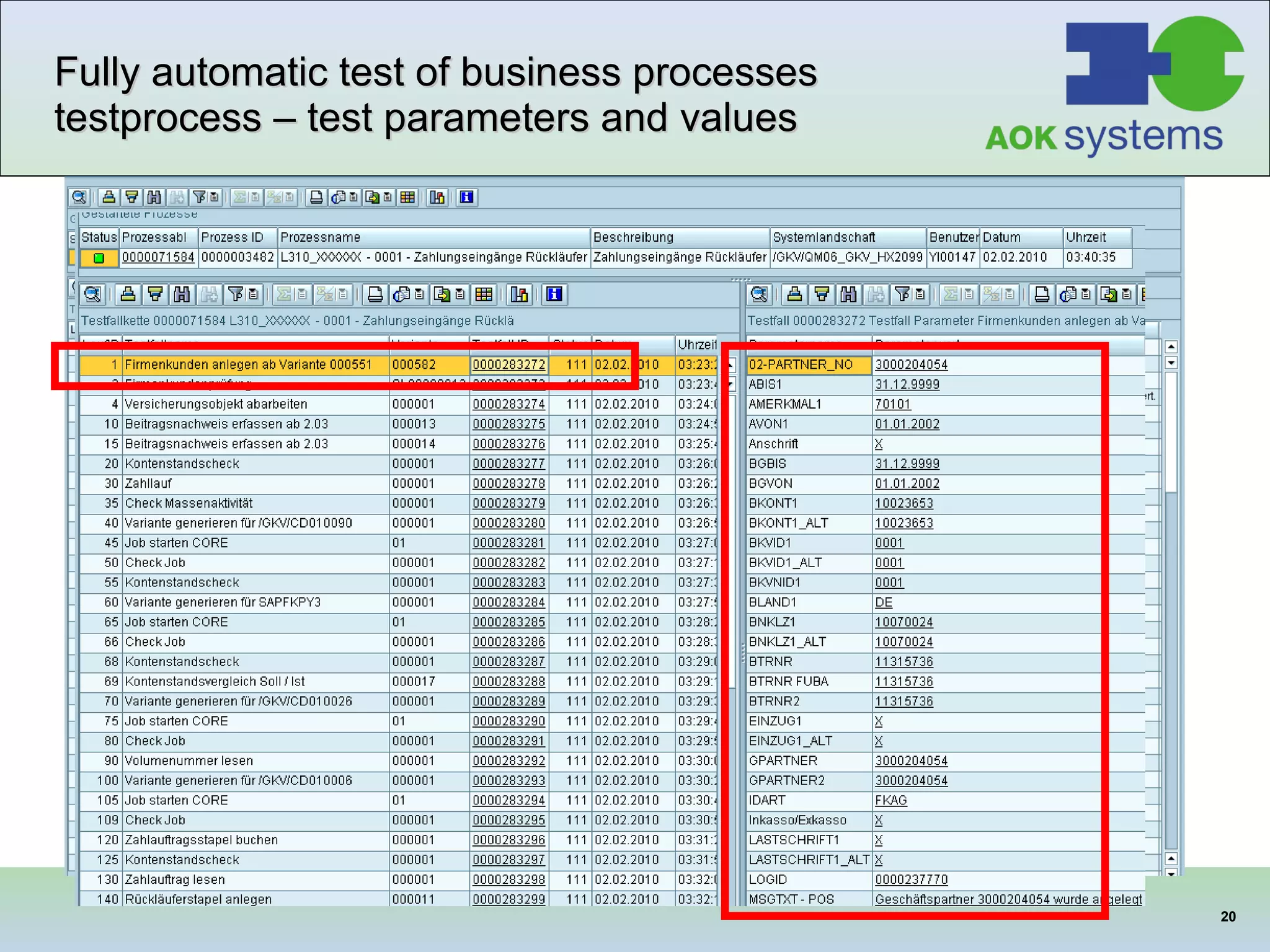Viewport: 1270px width, 952px height.
Task: Click Sort Ascending in Testfall parameter toolbar
Action: (x=794, y=294)
